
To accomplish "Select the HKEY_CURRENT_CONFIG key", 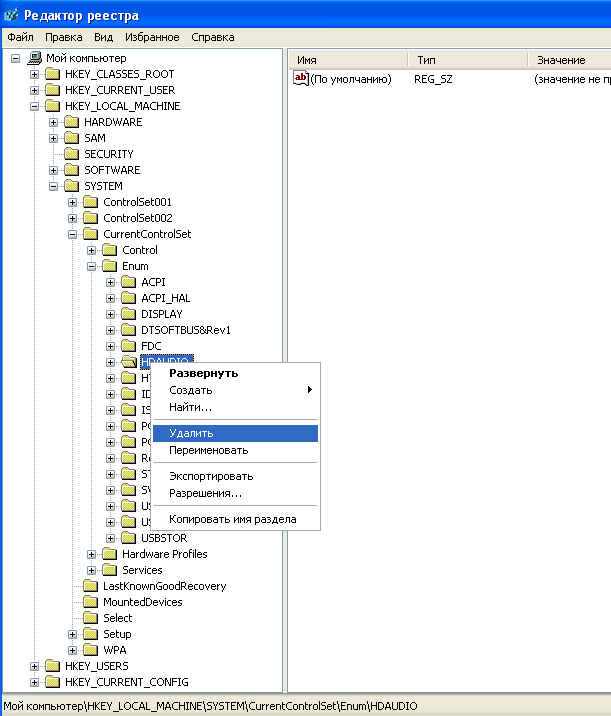I will pyautogui.click(x=125, y=682).
